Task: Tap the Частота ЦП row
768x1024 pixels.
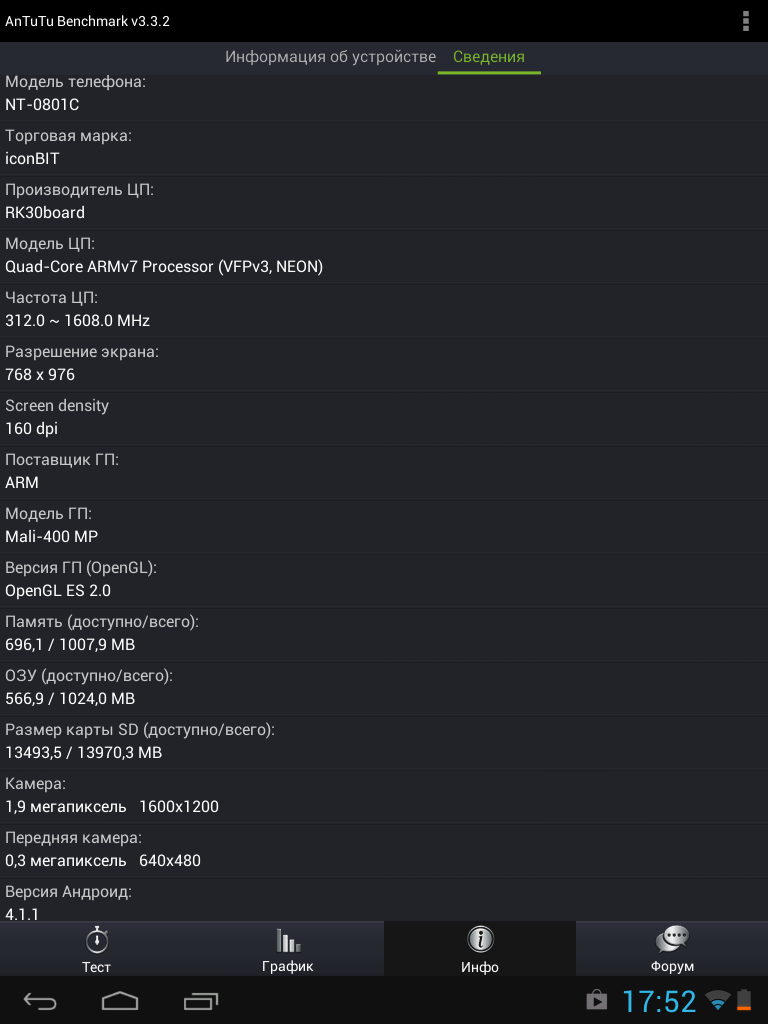Action: [x=384, y=310]
